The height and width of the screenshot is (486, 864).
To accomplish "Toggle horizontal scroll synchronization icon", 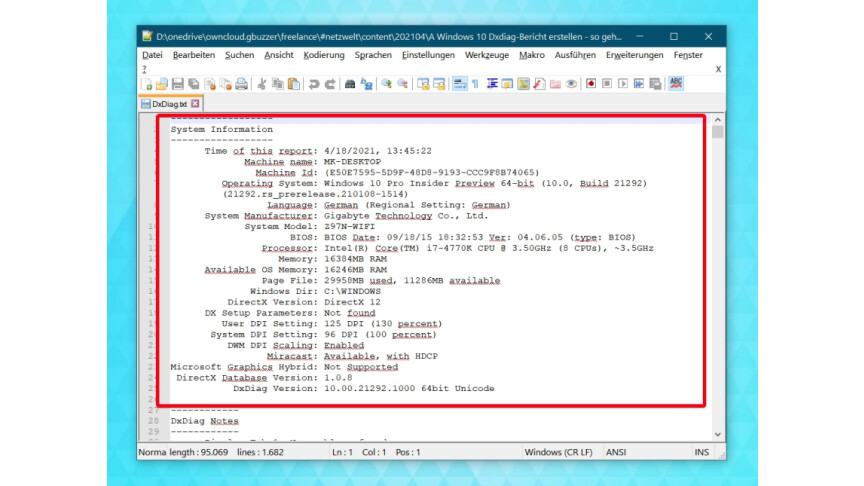I will tap(439, 84).
